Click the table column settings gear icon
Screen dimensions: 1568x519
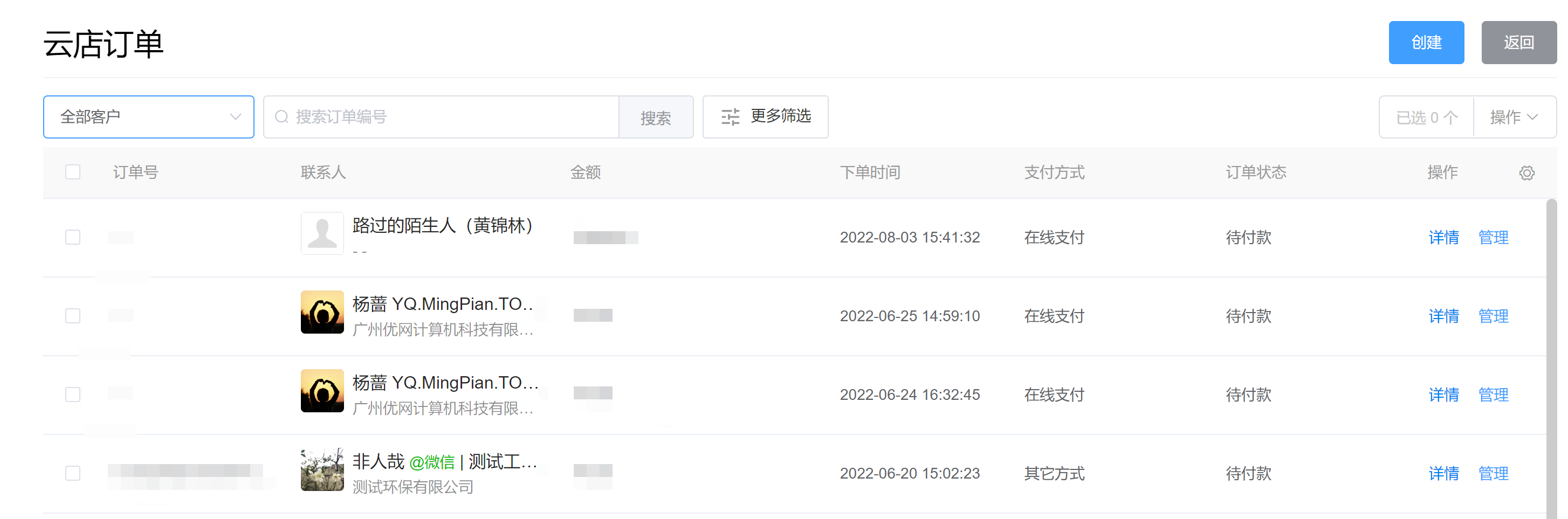point(1526,173)
